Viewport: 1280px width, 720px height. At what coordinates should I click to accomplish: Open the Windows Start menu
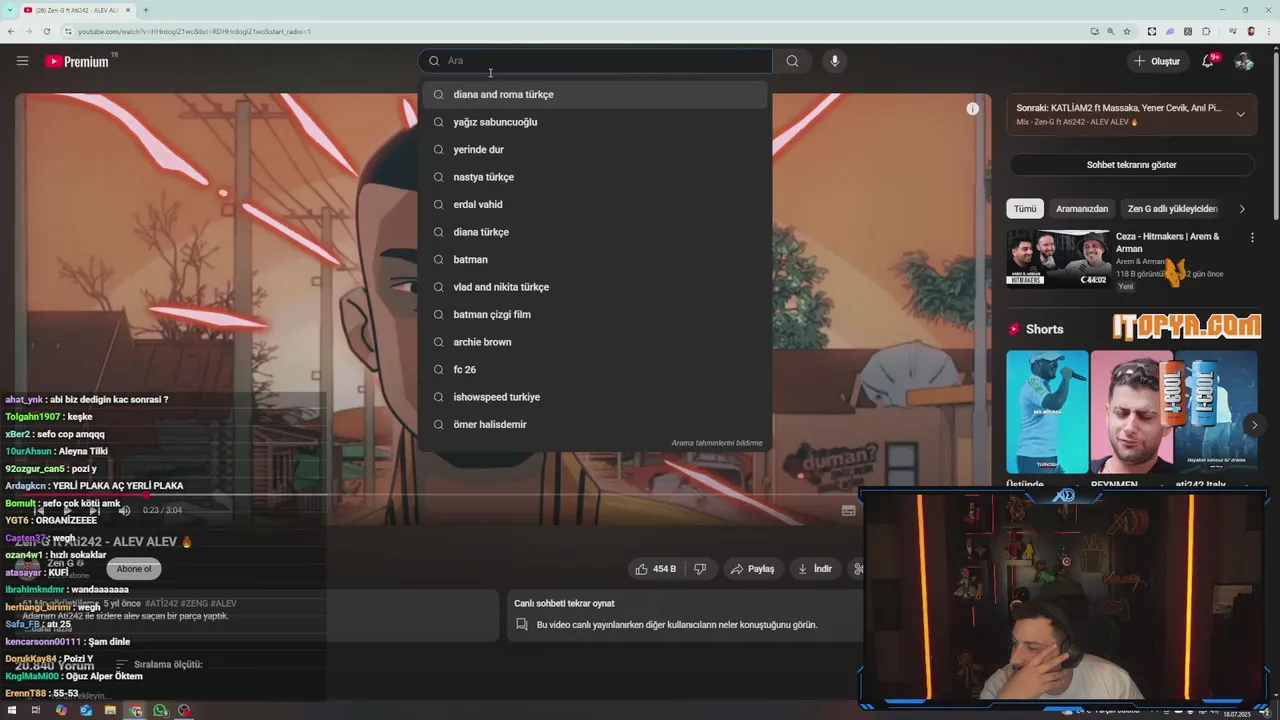[x=12, y=710]
